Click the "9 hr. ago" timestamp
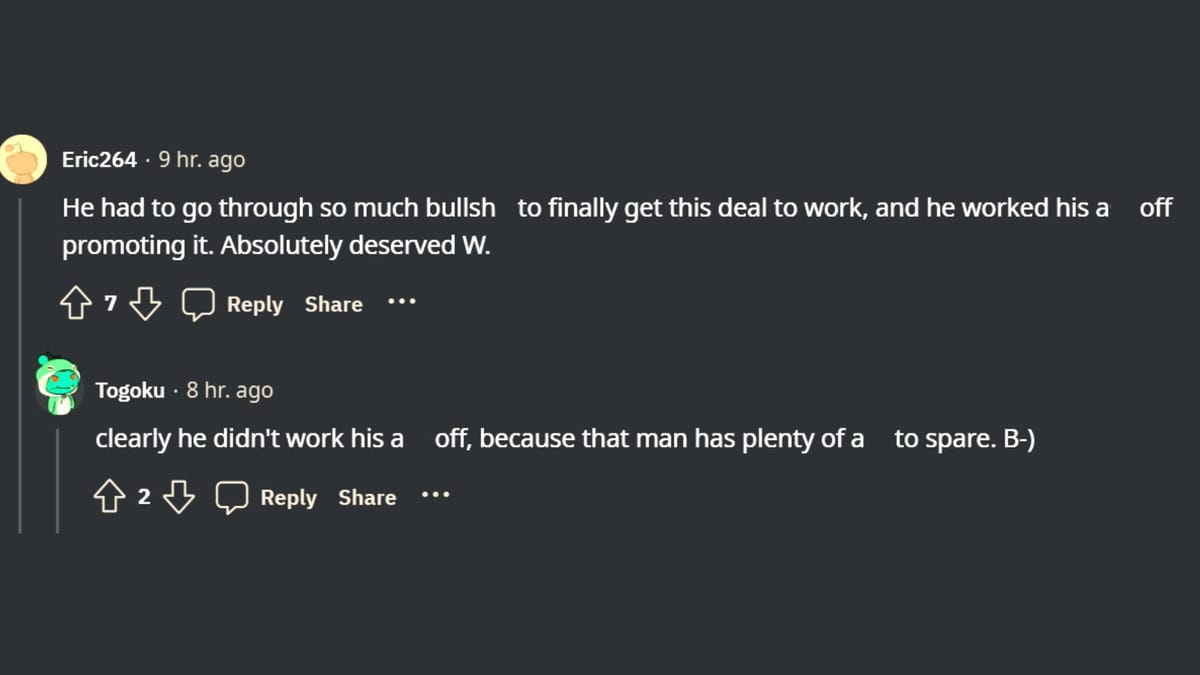Screen dimensions: 1200x675 [x=201, y=160]
